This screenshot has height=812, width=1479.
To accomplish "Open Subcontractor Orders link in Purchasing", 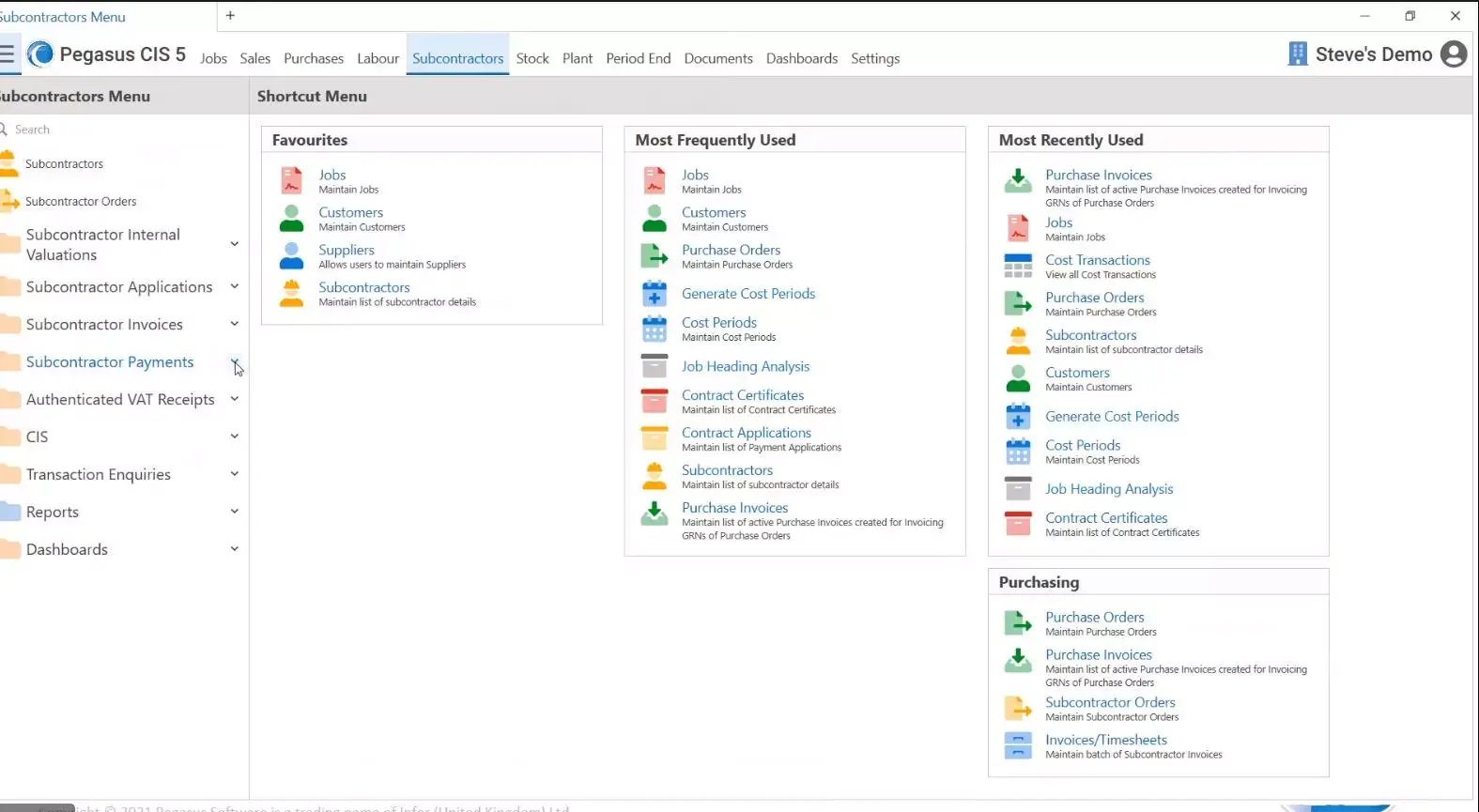I will coord(1110,702).
